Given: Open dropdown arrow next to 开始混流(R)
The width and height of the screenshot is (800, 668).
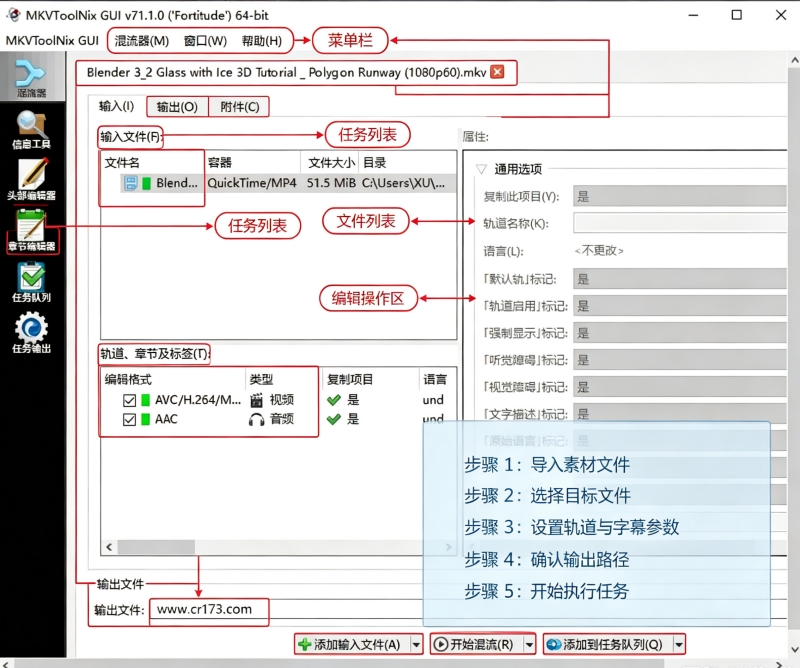Looking at the screenshot, I should pyautogui.click(x=530, y=645).
